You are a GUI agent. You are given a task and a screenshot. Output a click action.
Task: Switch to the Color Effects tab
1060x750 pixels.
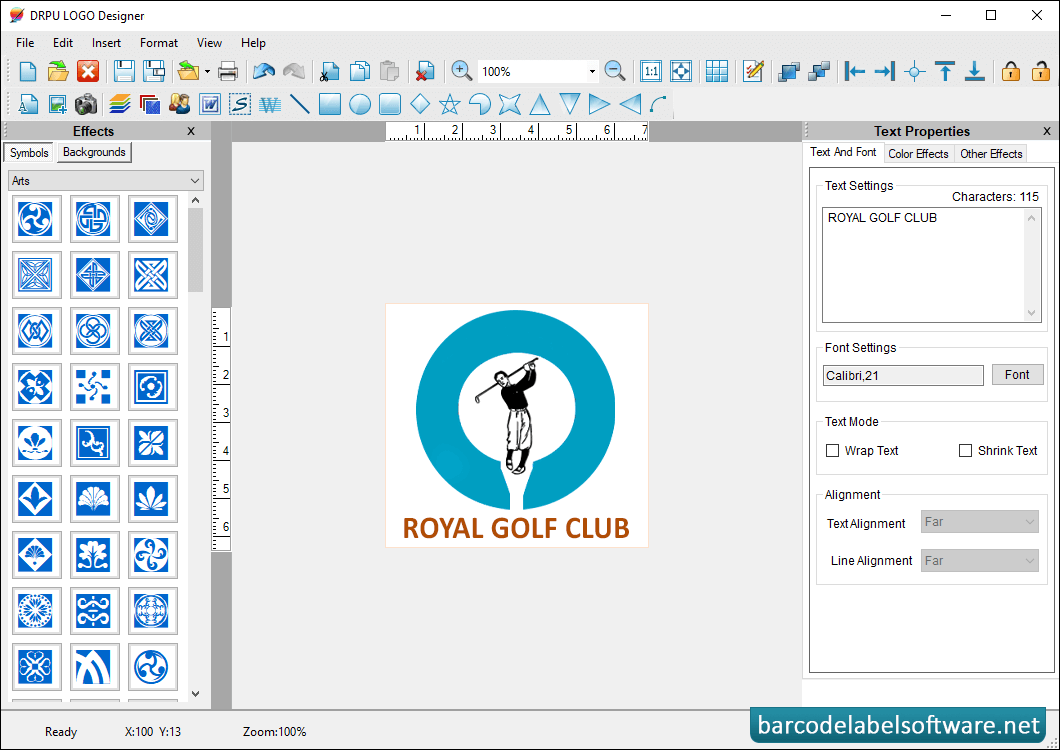[918, 154]
